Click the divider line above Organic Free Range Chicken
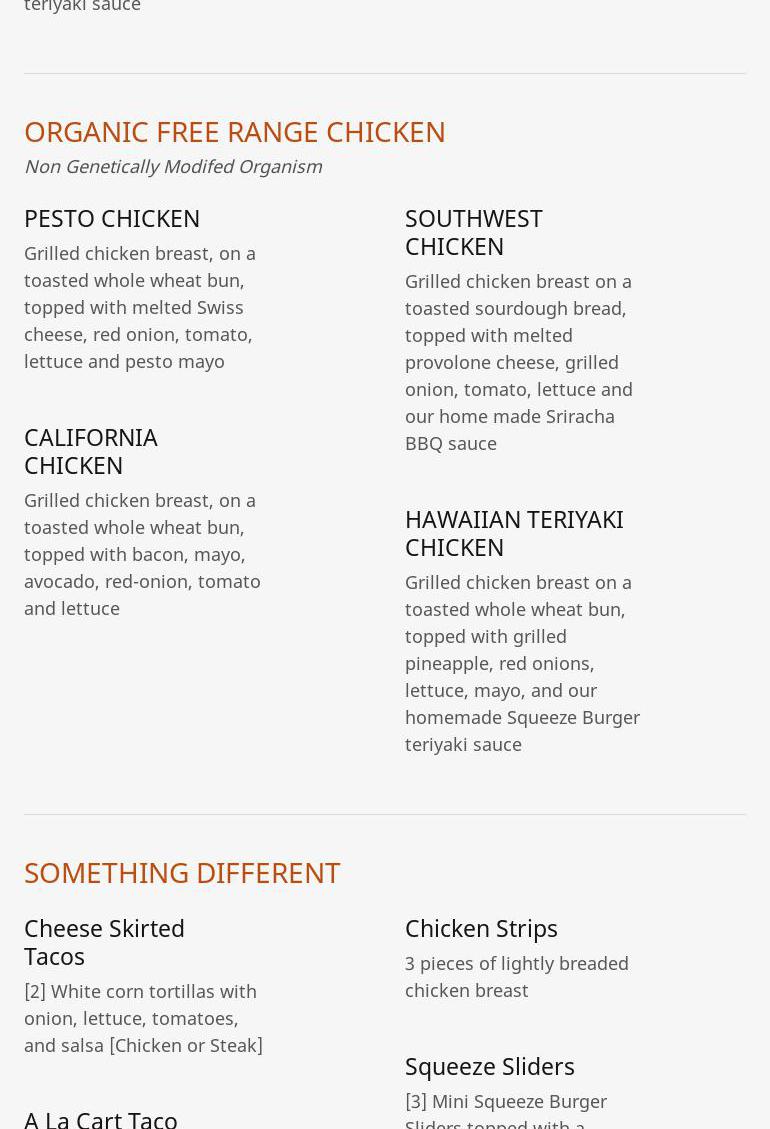 385,73
